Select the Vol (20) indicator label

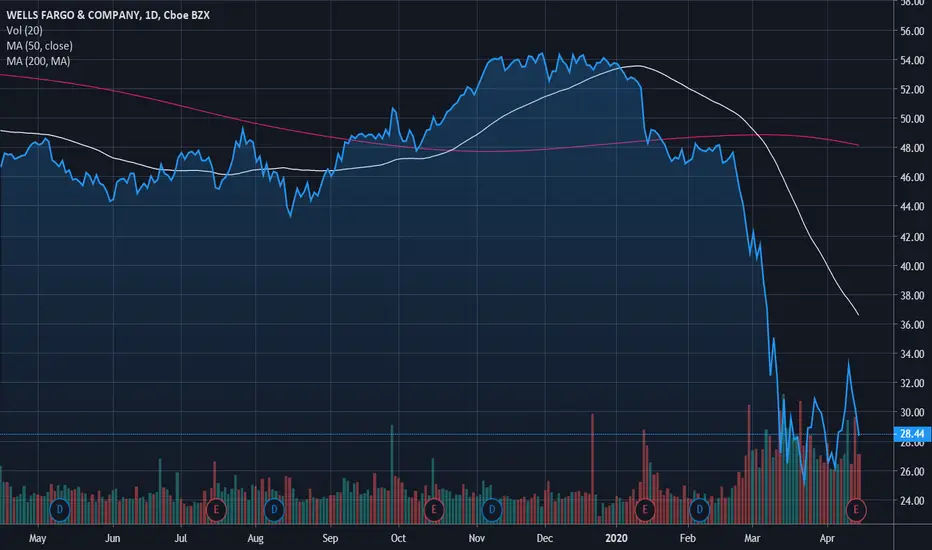coord(24,30)
